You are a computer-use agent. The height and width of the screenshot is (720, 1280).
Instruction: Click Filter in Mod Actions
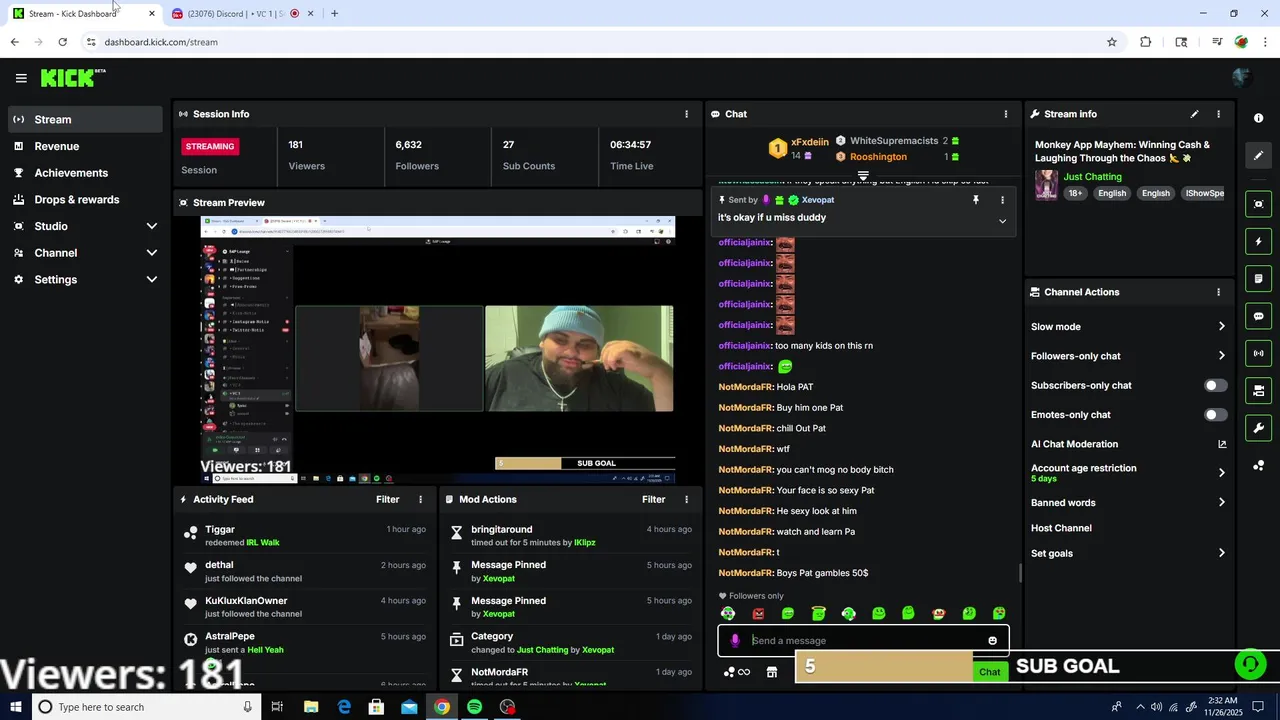click(x=653, y=499)
